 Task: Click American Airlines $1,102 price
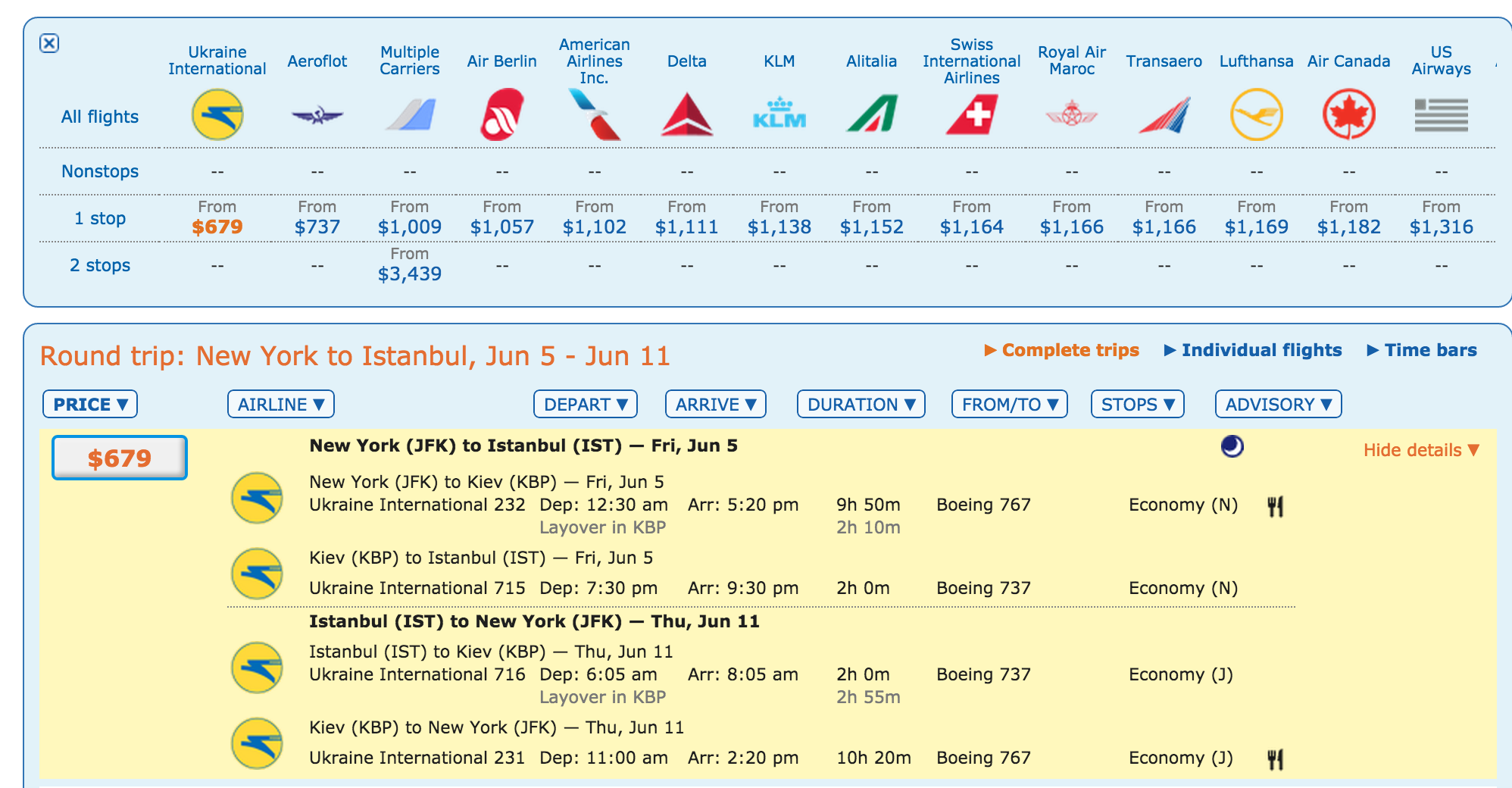coord(595,227)
